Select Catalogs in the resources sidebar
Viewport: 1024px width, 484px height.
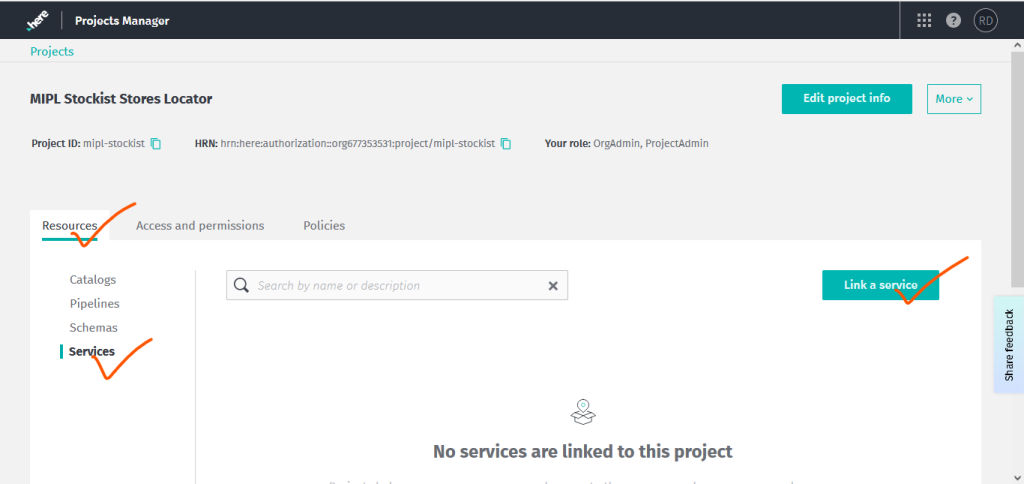click(x=93, y=280)
